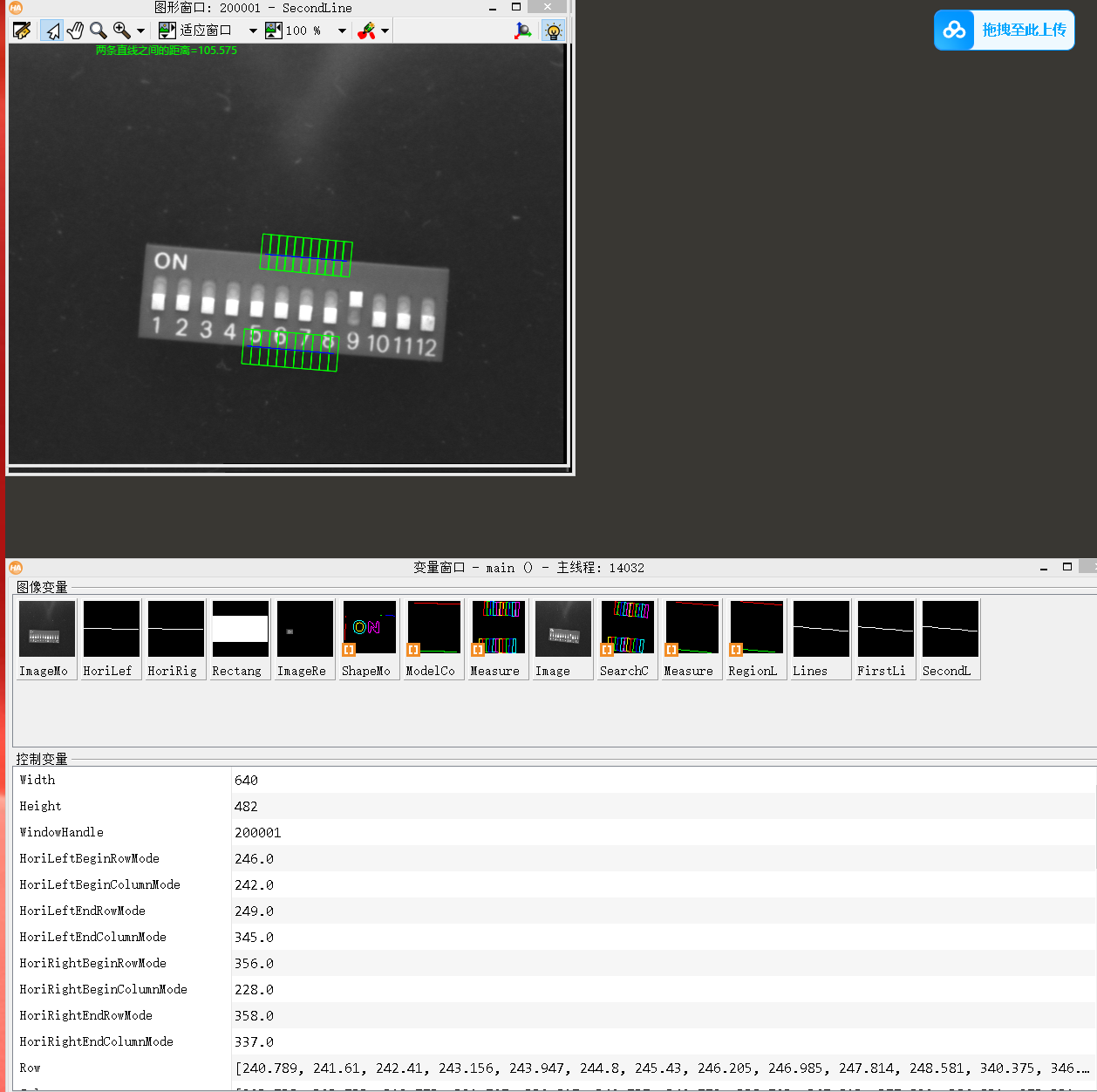Select the ImageMo thumbnail

coord(47,639)
